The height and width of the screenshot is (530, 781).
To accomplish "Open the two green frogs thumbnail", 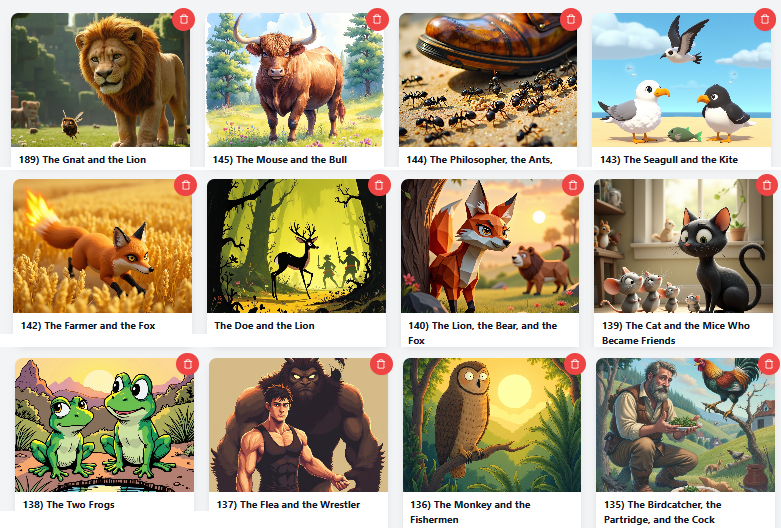I will pos(105,425).
